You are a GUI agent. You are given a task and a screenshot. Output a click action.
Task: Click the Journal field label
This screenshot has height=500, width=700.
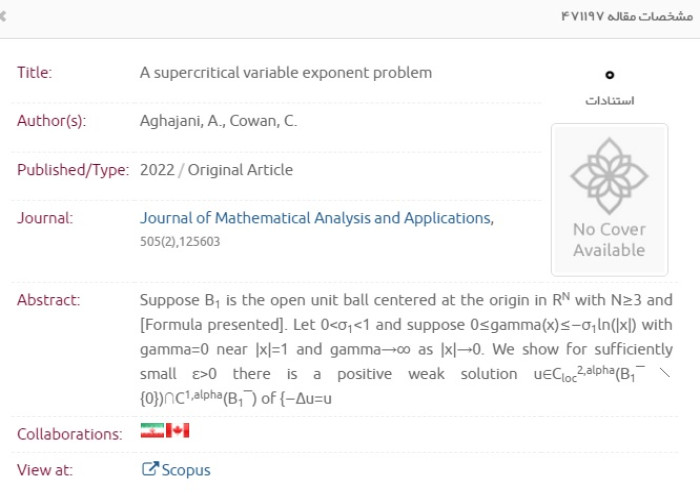45,218
